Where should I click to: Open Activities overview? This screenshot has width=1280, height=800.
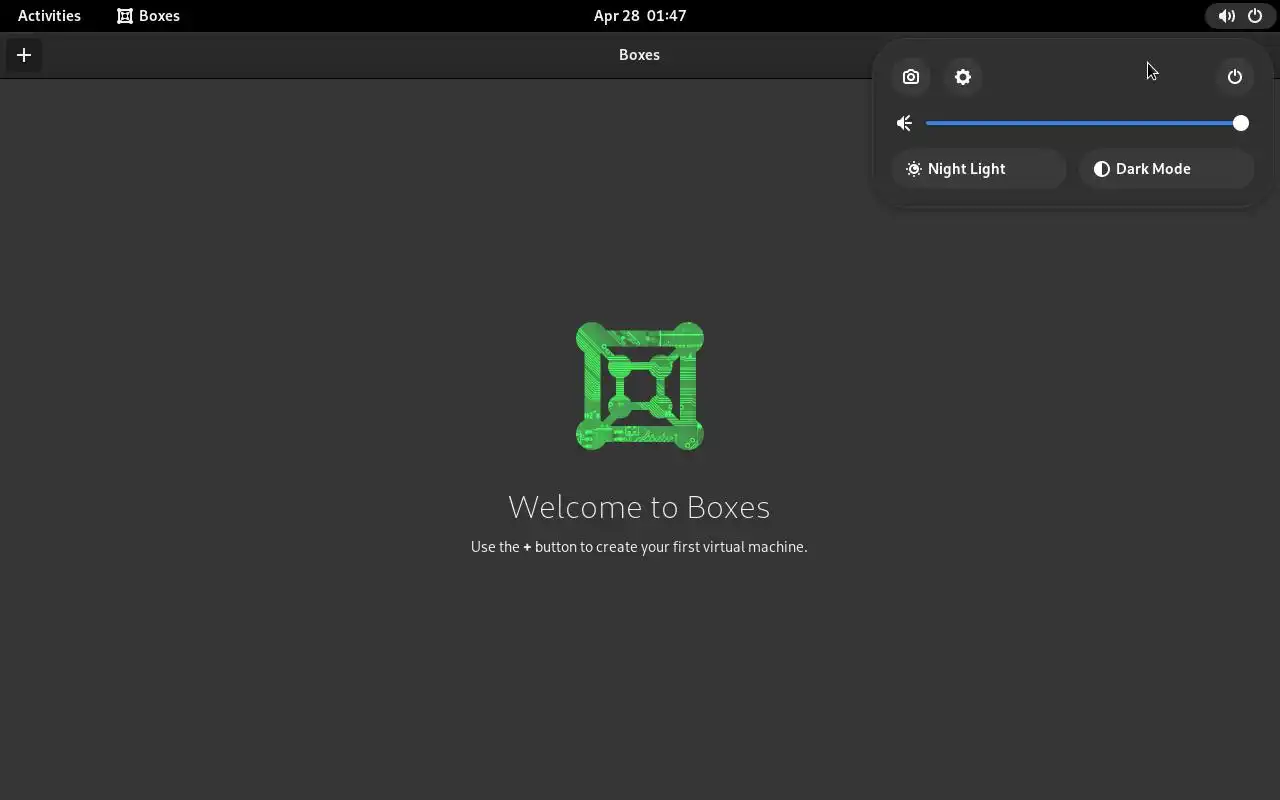coord(49,16)
